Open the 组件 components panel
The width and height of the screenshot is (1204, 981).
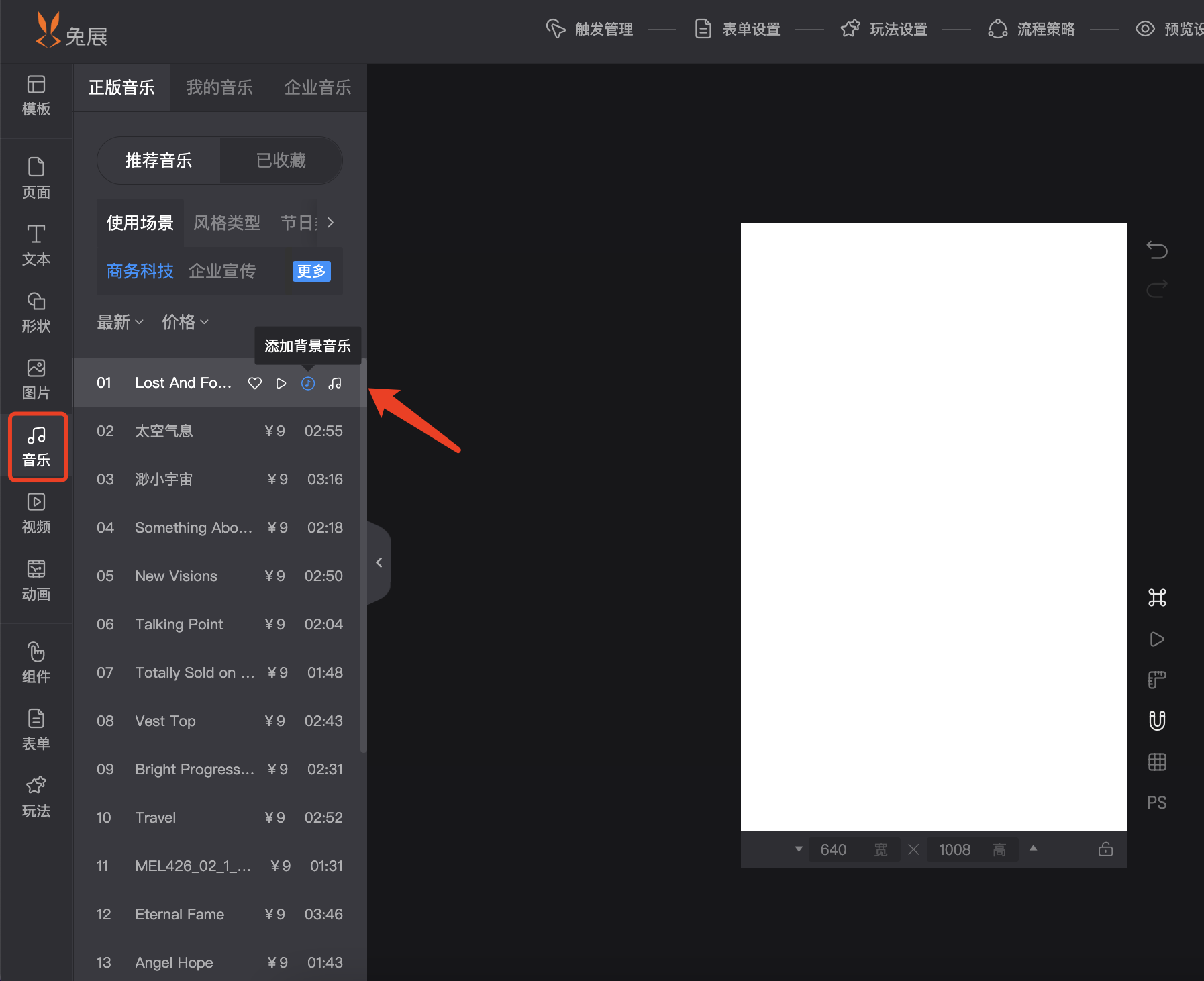click(36, 663)
